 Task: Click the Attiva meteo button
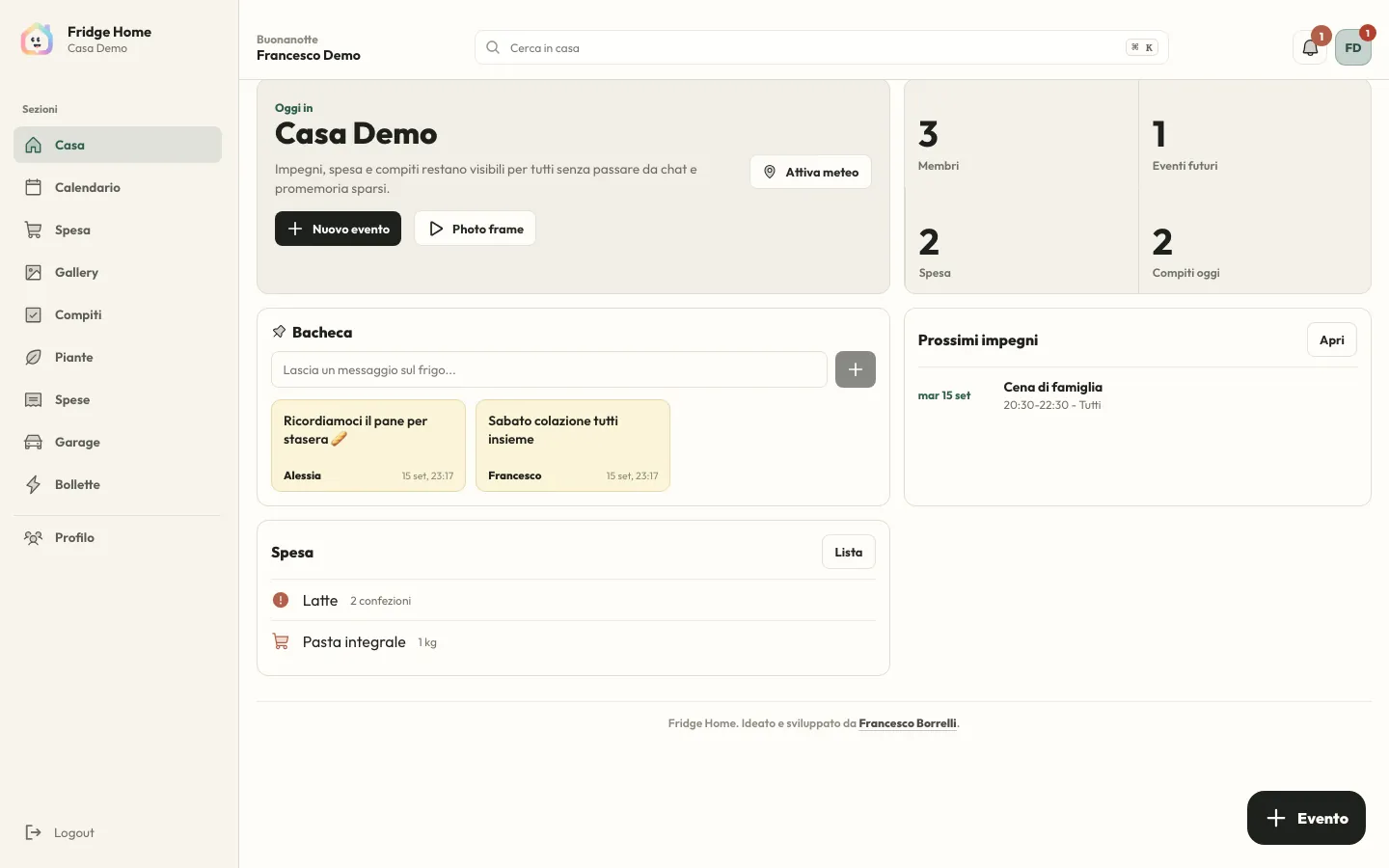810,172
